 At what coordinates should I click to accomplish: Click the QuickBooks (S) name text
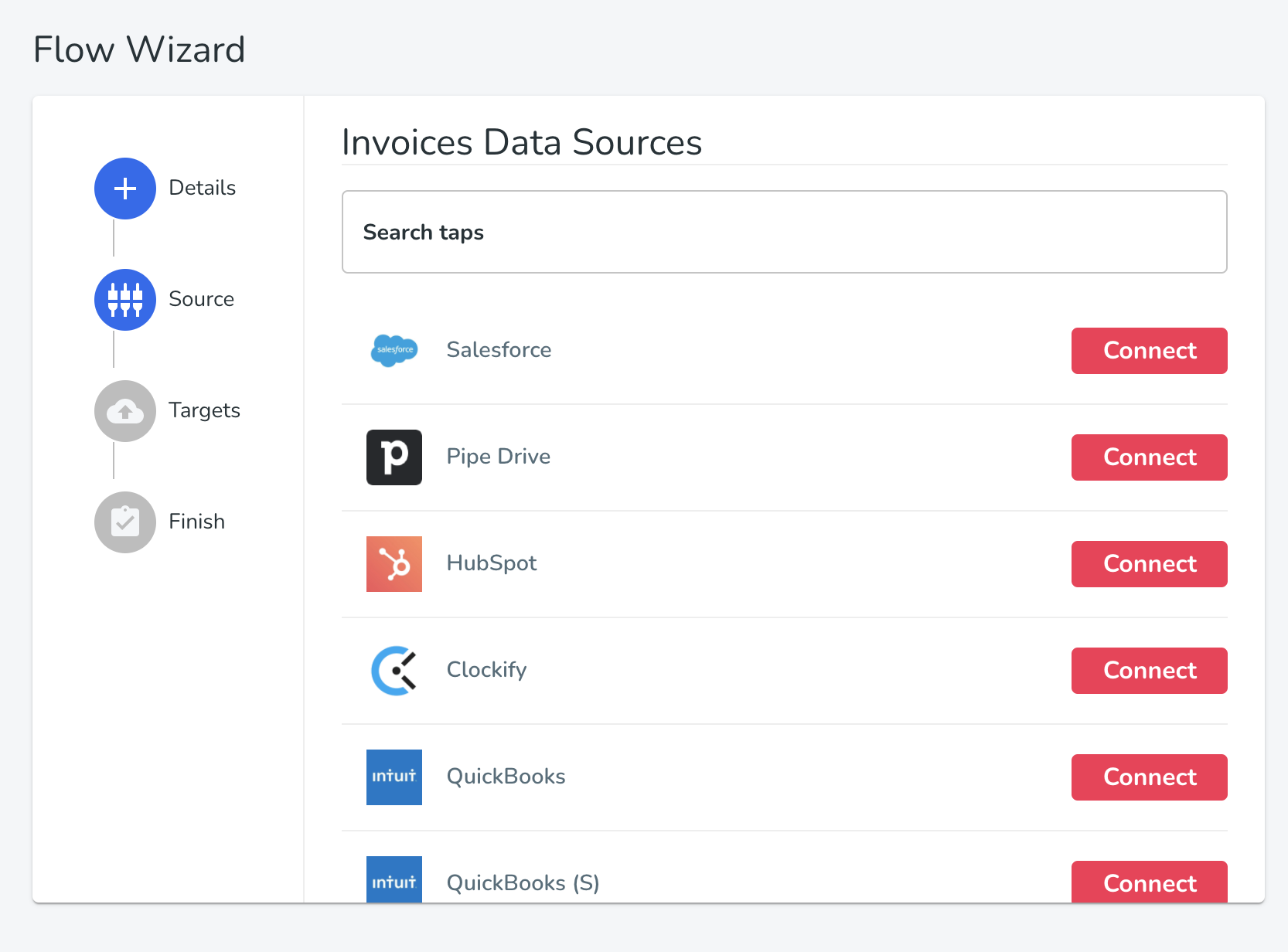[x=523, y=883]
